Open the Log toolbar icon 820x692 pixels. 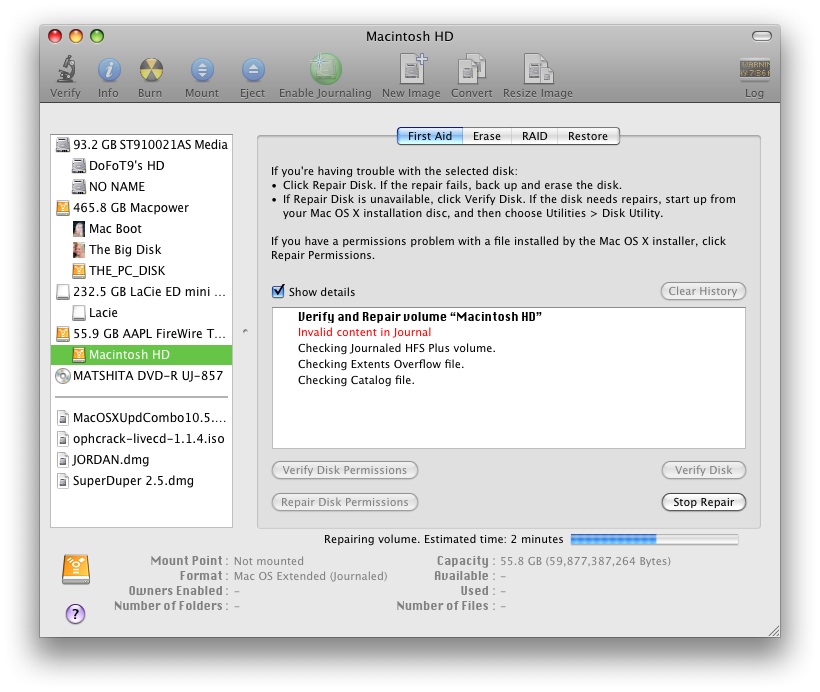click(755, 70)
